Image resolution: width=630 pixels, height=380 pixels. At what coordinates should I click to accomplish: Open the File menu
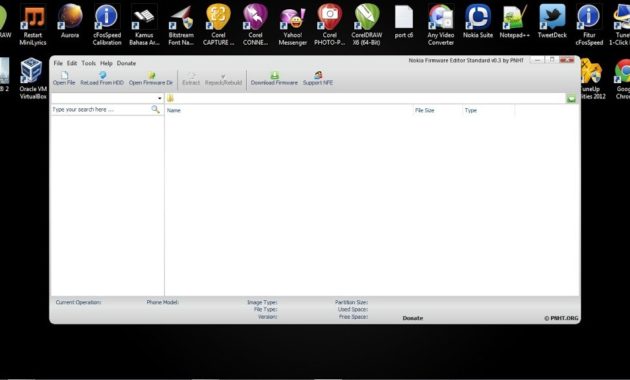[58, 63]
